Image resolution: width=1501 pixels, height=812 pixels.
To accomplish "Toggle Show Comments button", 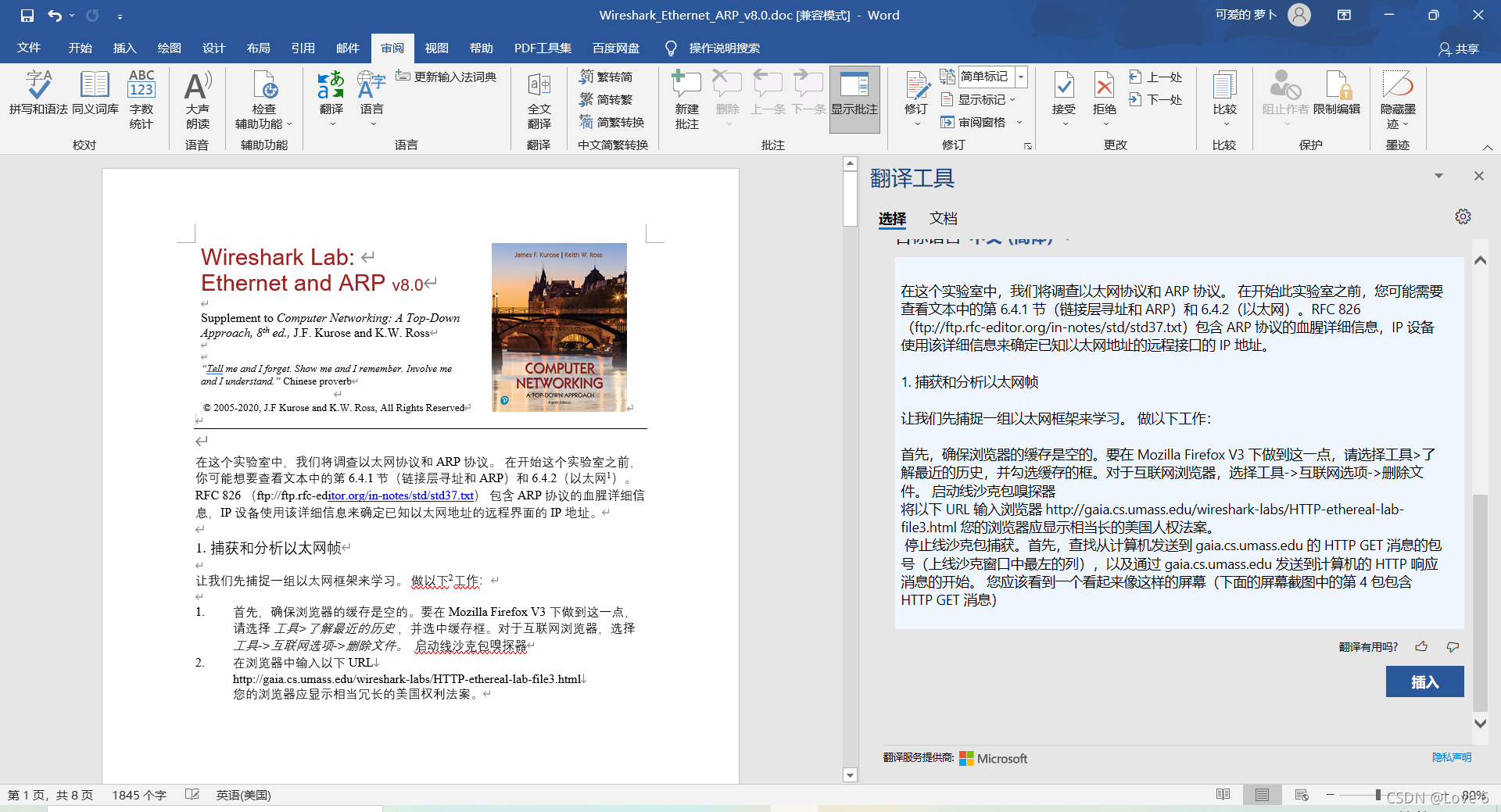I will point(854,99).
